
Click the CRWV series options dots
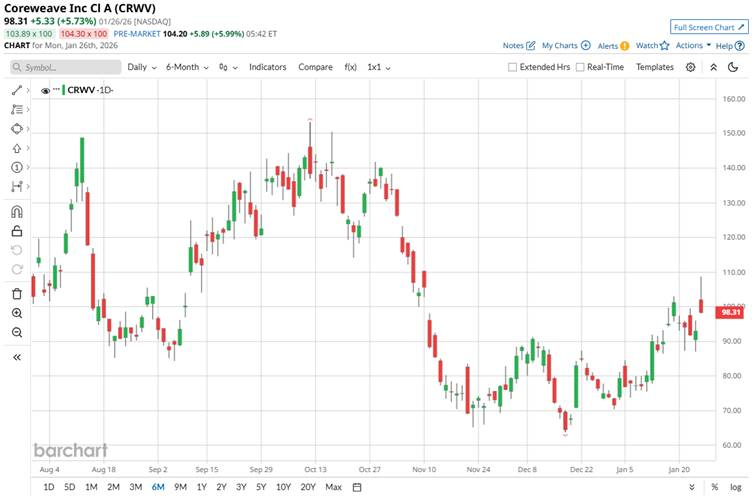click(x=57, y=90)
